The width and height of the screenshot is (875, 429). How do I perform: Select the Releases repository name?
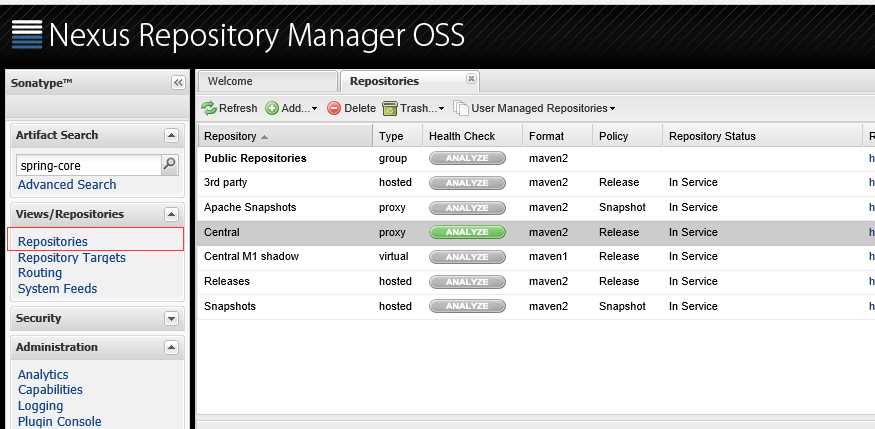[227, 281]
